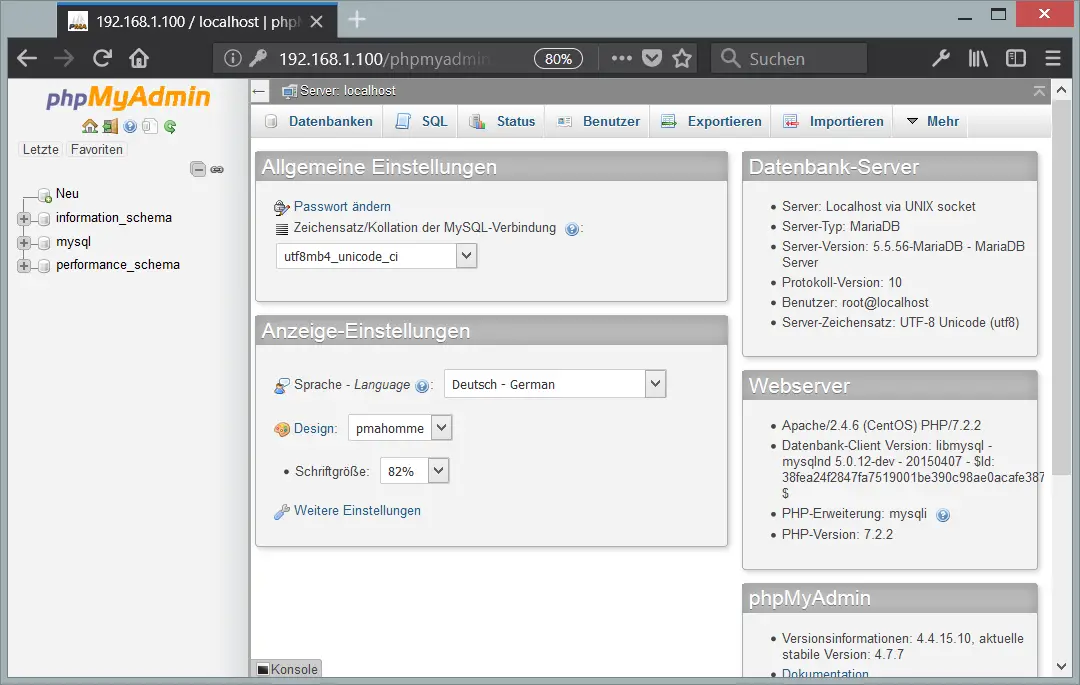Collapse all navigation tree items icon
Viewport: 1080px width, 685px height.
click(198, 169)
